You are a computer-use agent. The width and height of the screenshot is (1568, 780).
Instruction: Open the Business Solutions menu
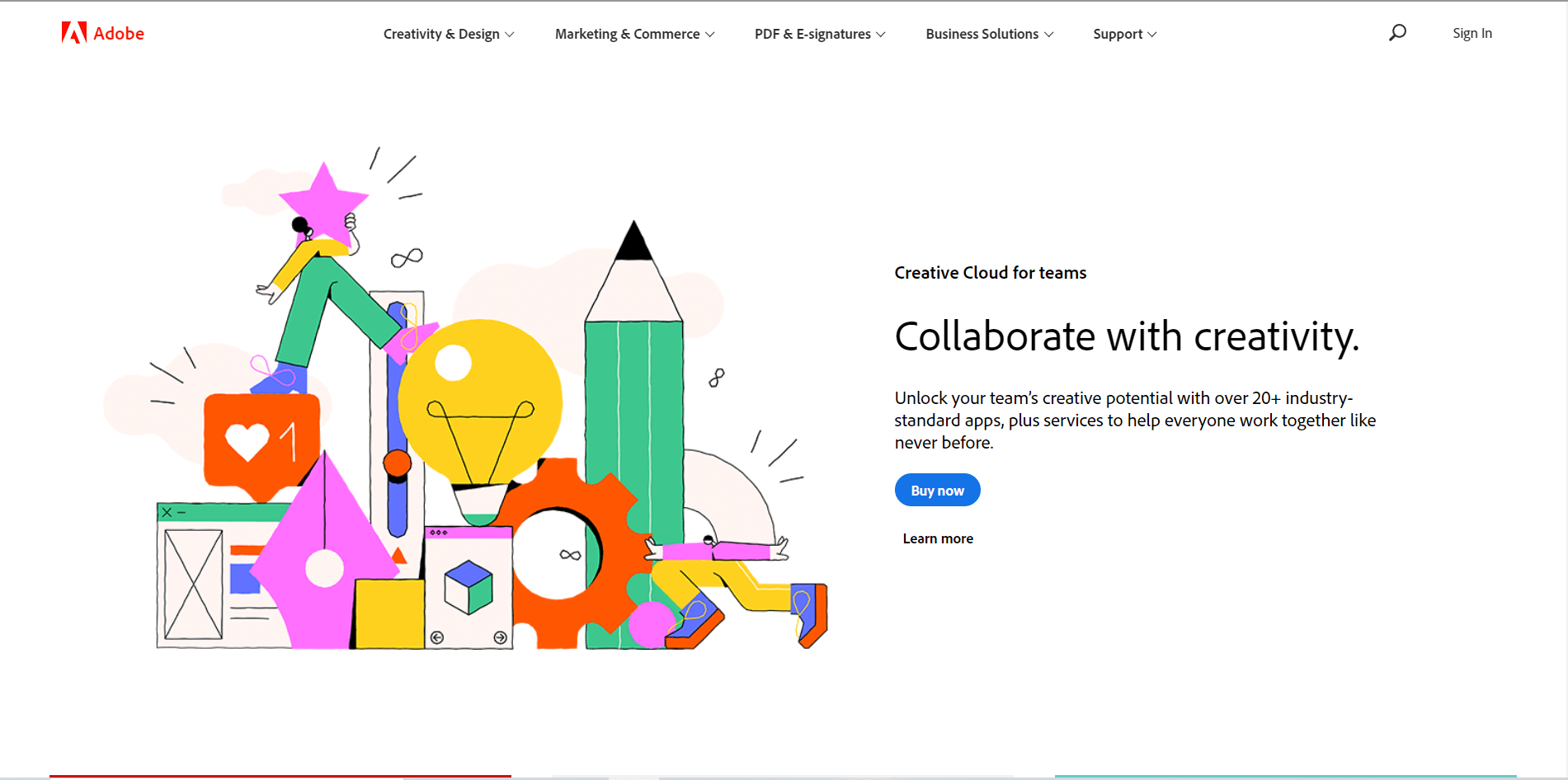pos(989,34)
